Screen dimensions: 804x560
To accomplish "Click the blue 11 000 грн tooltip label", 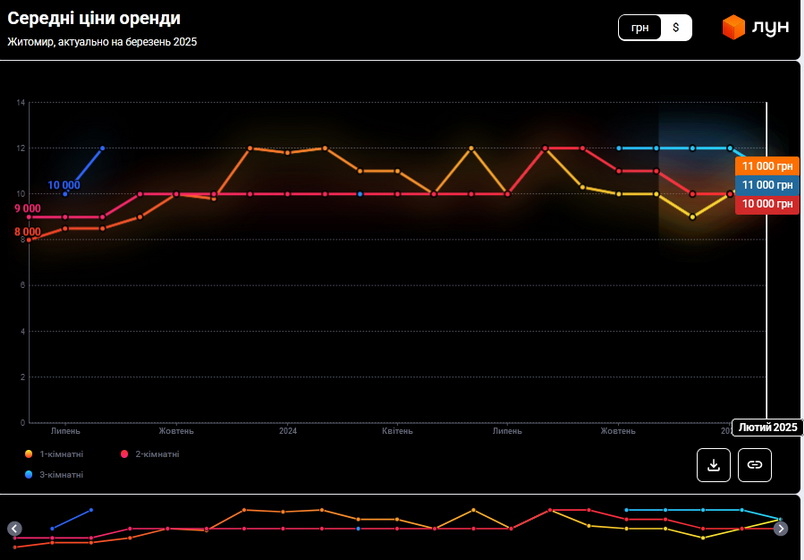I will coord(767,185).
